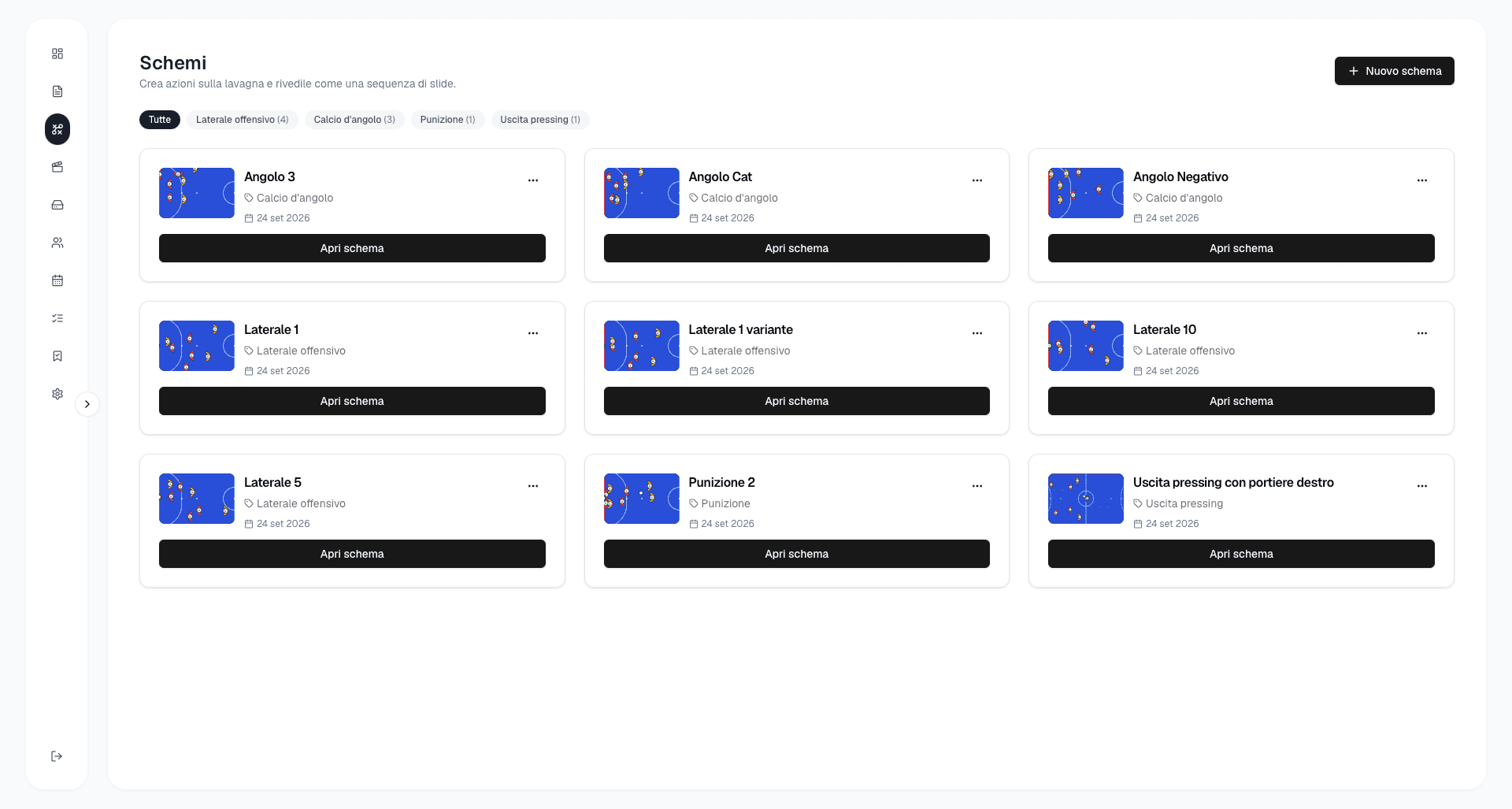Image resolution: width=1512 pixels, height=809 pixels.
Task: Expand the sidebar with the chevron arrow
Action: (x=87, y=404)
